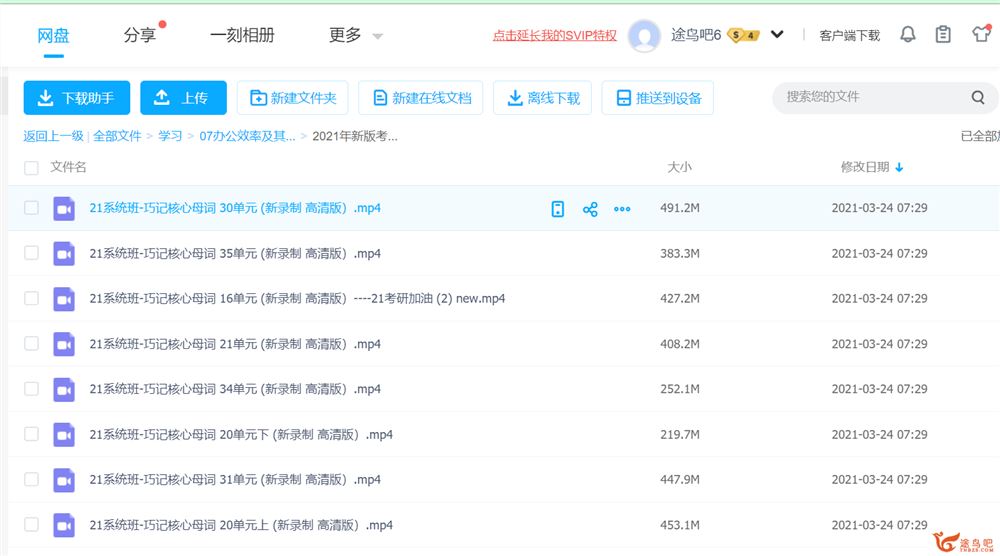Screen dimensions: 1000x556
Task: Click video icon of 34单元 file
Action: (64, 390)
